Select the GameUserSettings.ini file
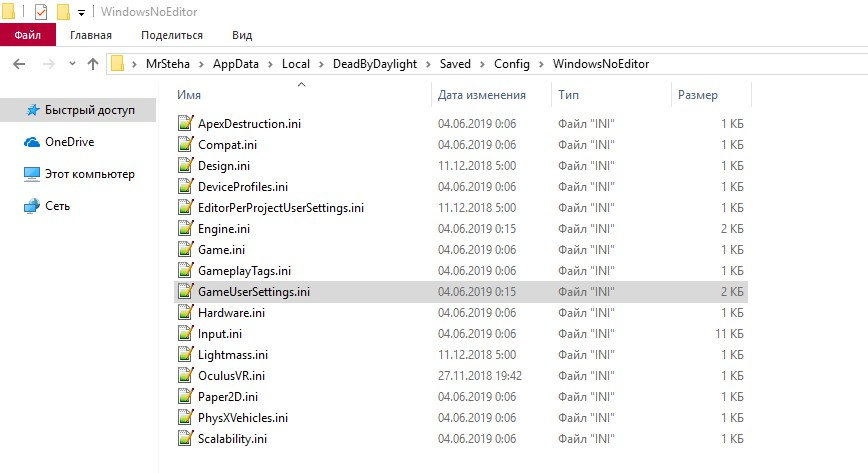The height and width of the screenshot is (473, 868). pos(254,291)
